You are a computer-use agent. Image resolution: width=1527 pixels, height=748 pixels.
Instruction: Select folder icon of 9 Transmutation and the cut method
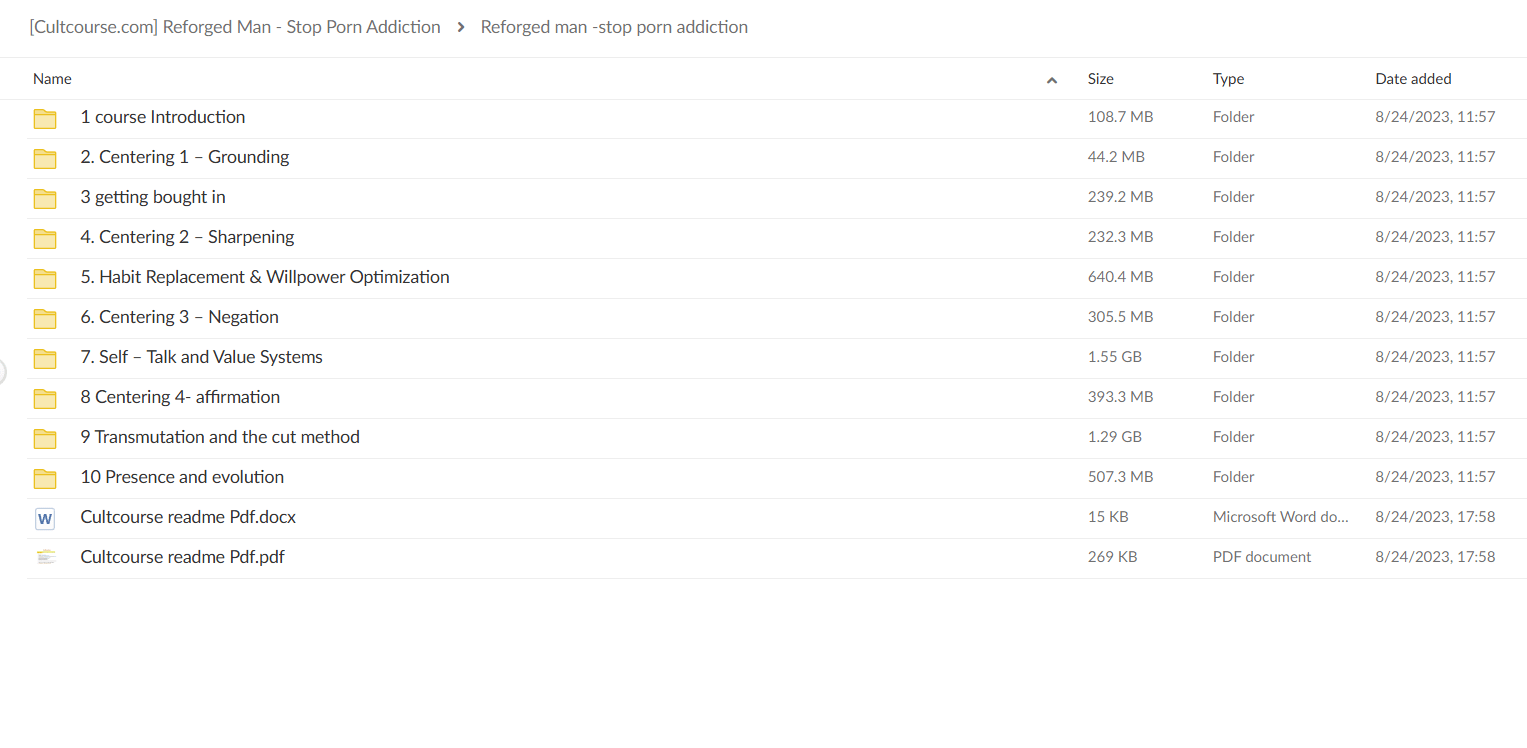click(45, 438)
